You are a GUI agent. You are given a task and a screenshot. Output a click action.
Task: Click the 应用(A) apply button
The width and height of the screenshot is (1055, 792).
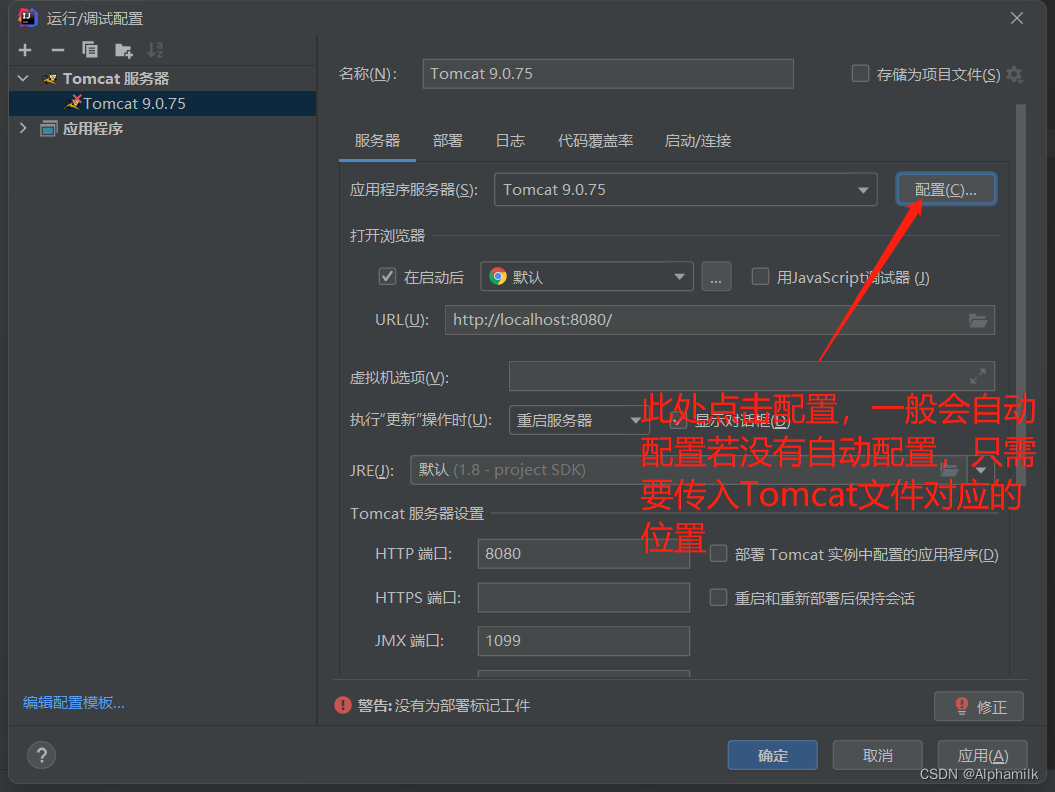982,755
